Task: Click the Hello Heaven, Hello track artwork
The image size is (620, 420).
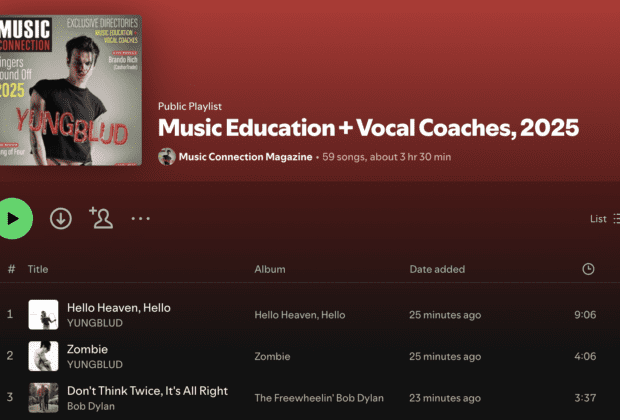Action: click(x=43, y=315)
